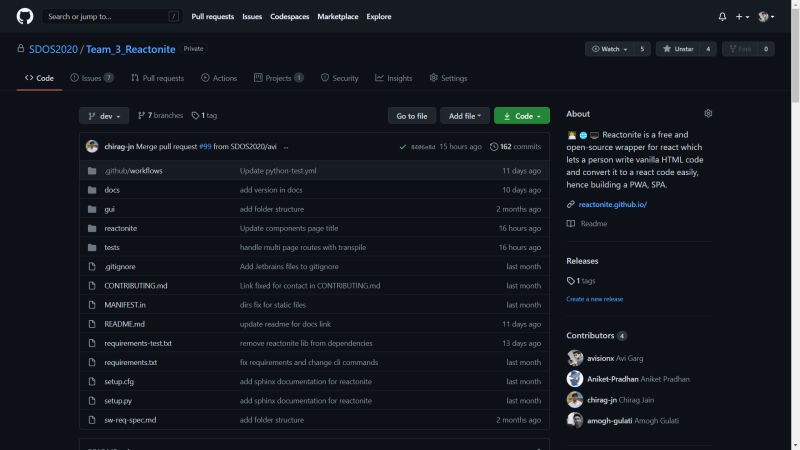
Task: Open the 1 tag link near branches
Action: pos(204,116)
